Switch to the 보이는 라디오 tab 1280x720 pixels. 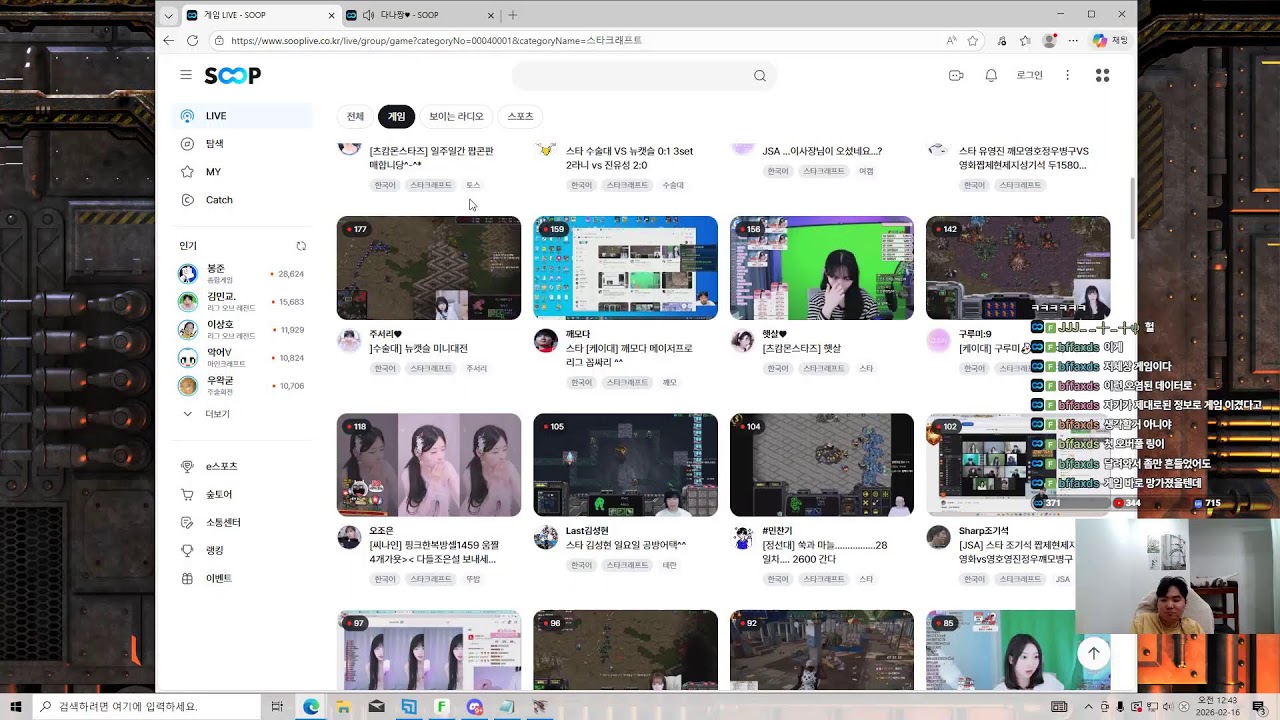pos(456,117)
